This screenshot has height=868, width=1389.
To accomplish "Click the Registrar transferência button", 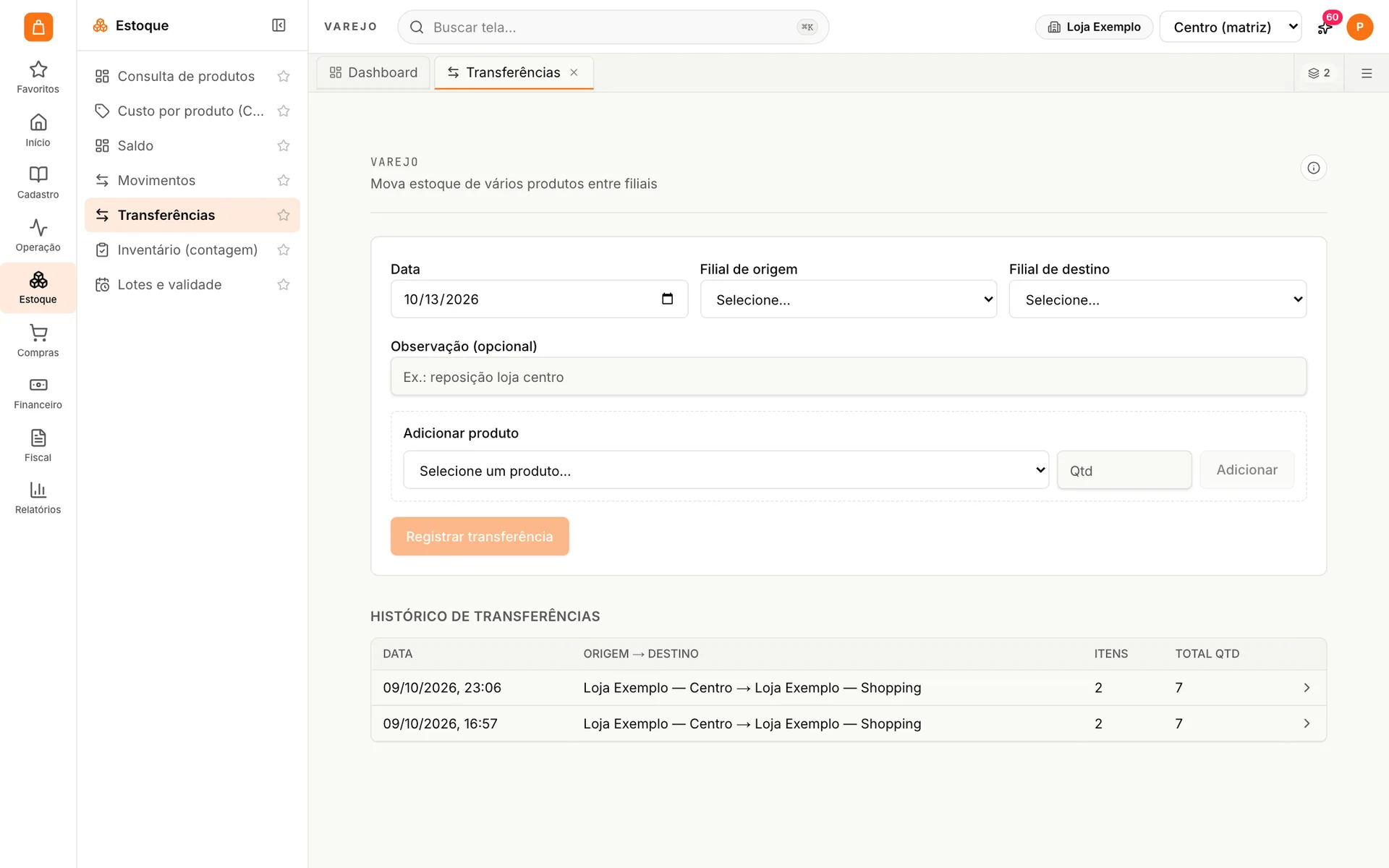I will click(480, 536).
